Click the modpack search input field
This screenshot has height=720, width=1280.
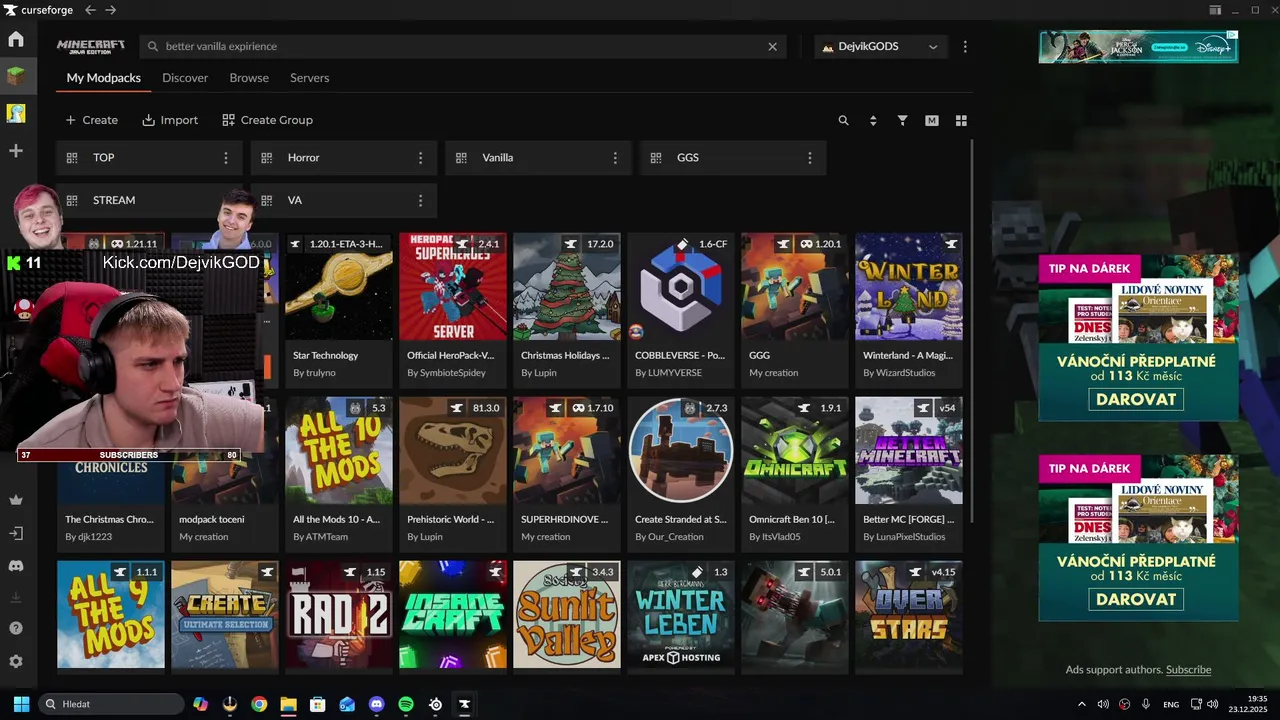pyautogui.click(x=462, y=46)
